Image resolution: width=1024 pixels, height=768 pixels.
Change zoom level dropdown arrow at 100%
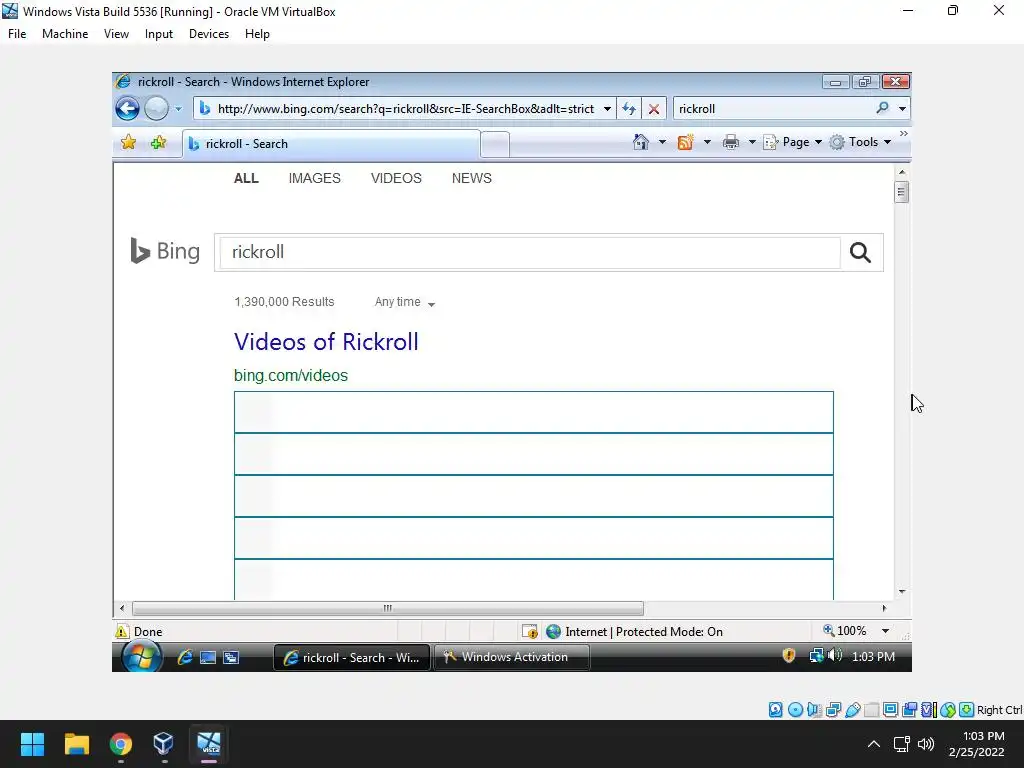(x=886, y=631)
